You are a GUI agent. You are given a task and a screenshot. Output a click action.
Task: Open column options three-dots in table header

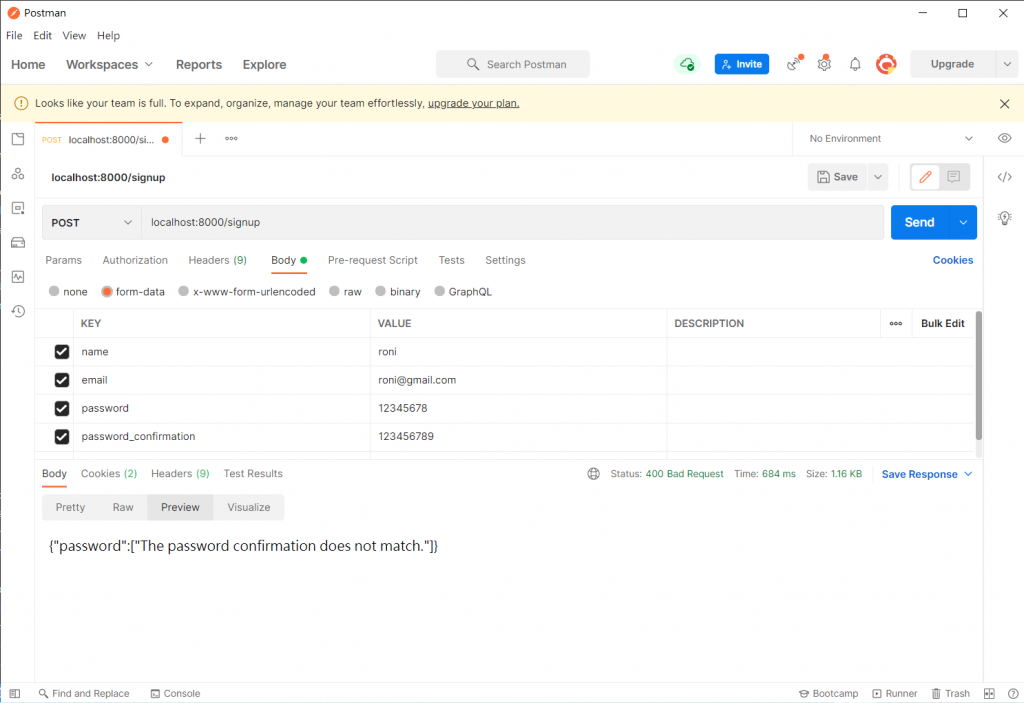[896, 323]
